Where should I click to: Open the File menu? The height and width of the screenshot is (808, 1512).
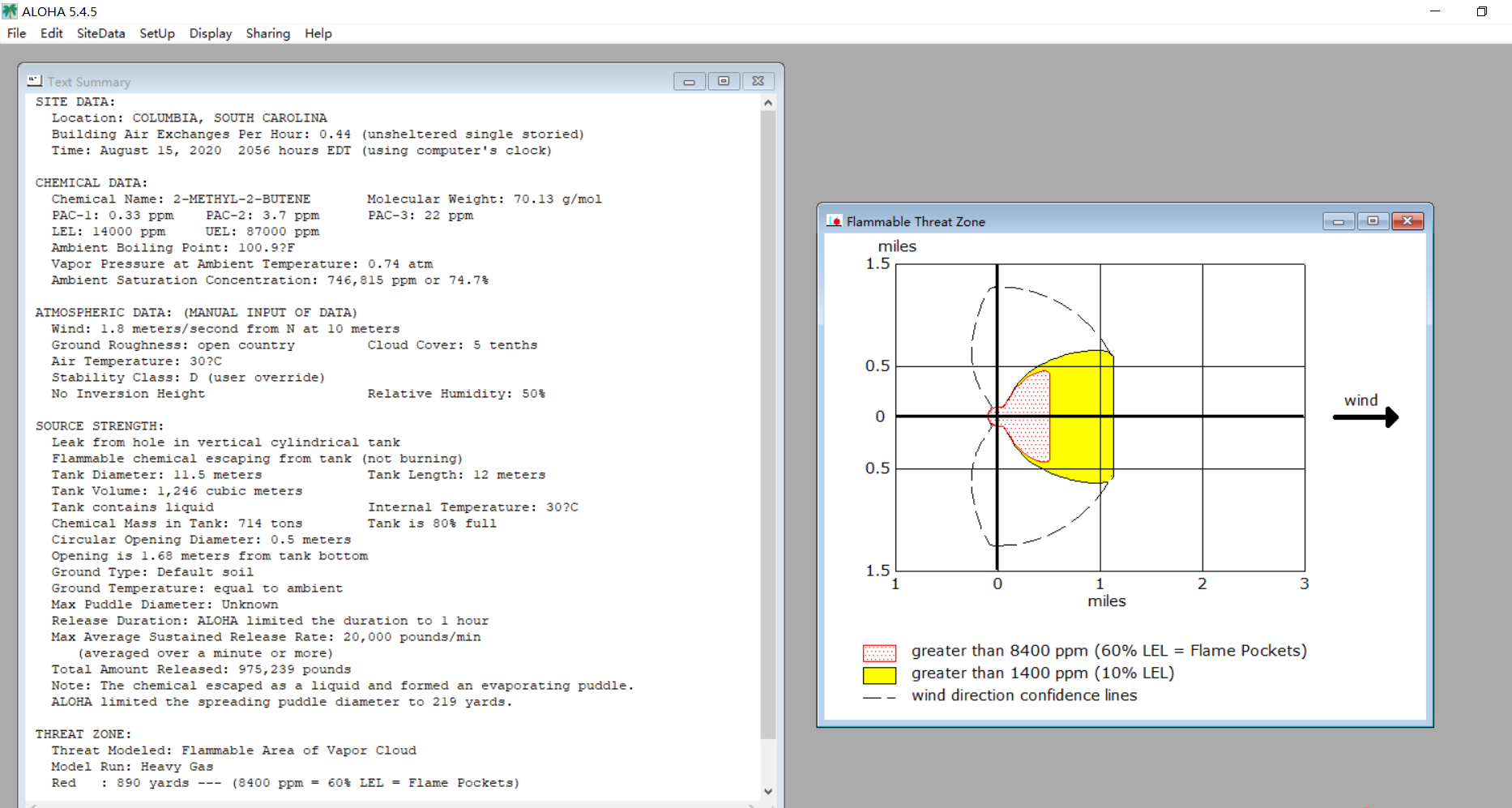click(16, 33)
